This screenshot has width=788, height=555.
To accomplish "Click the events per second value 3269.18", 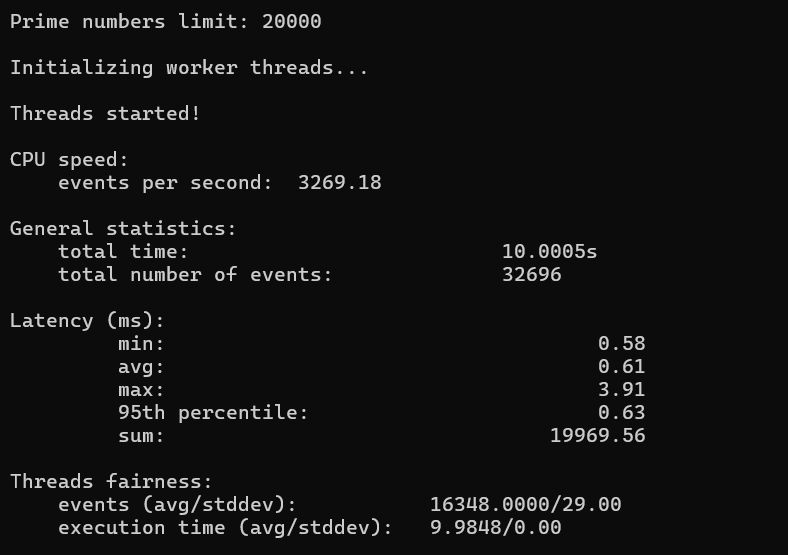I will pos(339,183).
